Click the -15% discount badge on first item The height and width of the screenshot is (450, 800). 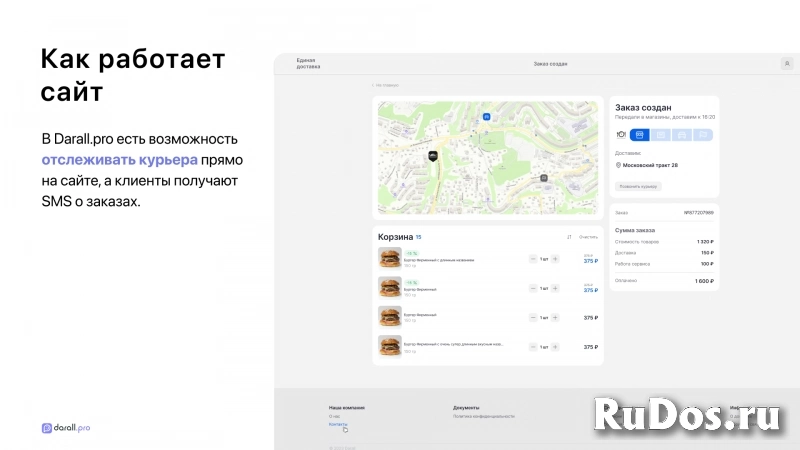(x=412, y=253)
